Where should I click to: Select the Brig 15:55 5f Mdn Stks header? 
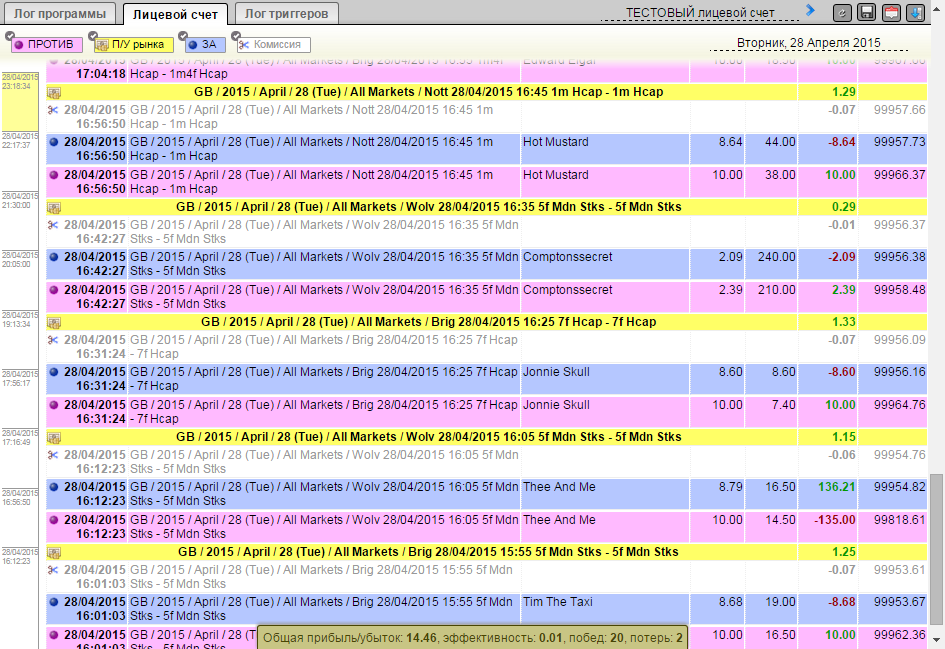[x=429, y=553]
